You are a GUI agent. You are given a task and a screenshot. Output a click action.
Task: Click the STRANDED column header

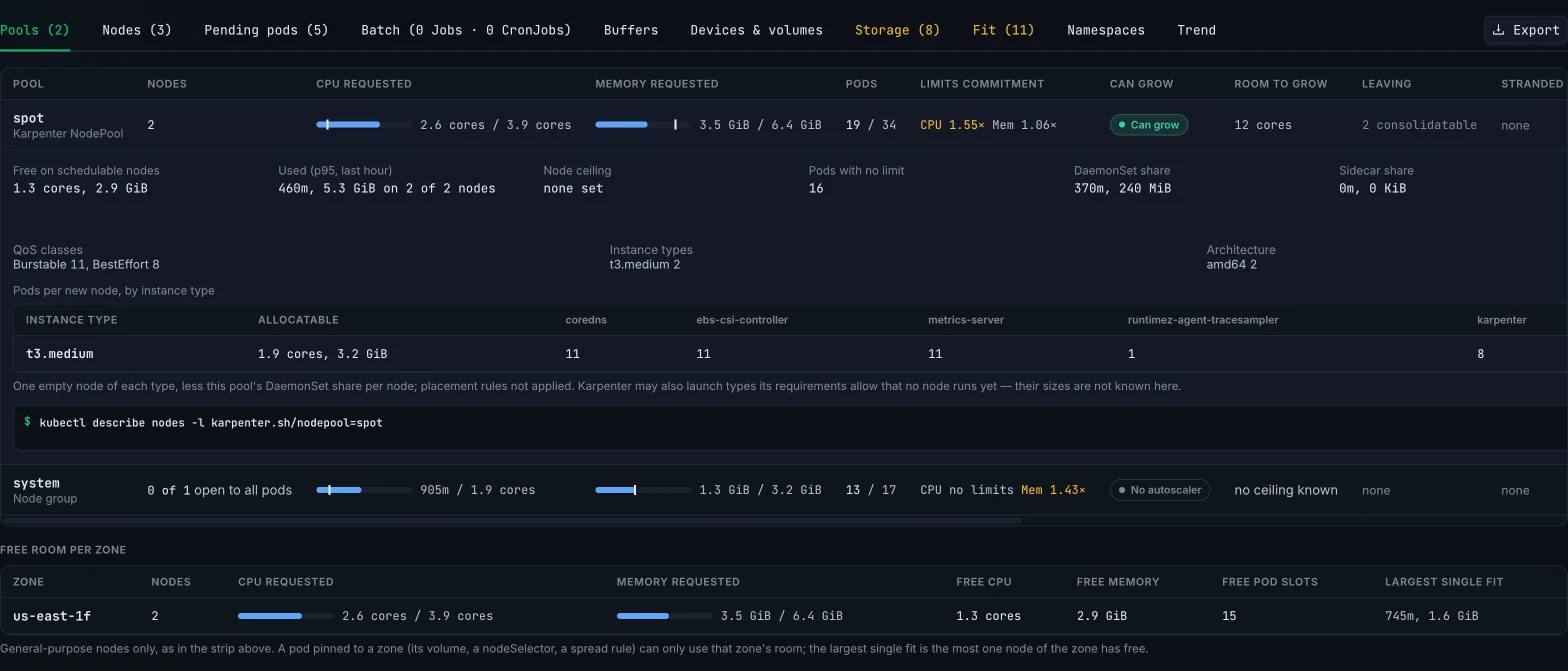tap(1532, 84)
